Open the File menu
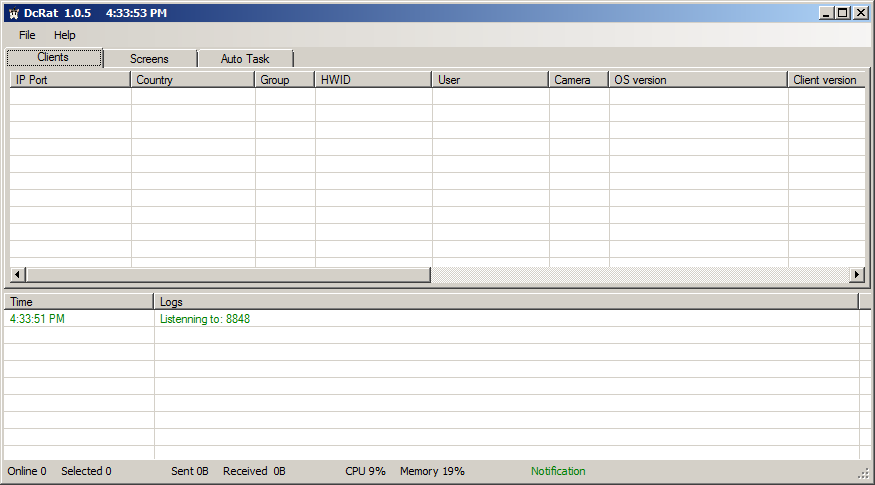Image resolution: width=875 pixels, height=485 pixels. (27, 35)
